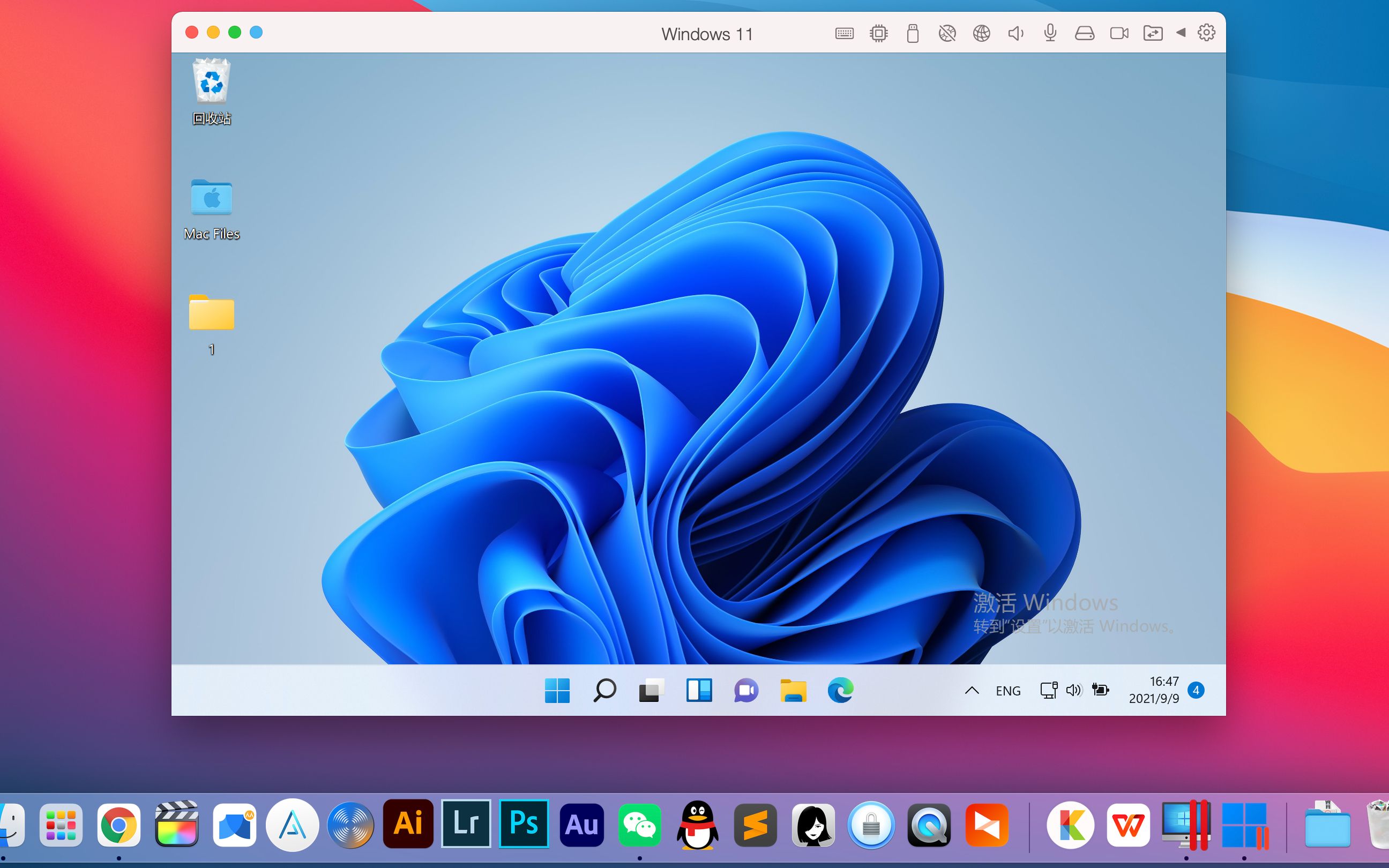
Task: Click the hard disk icon in Parallels toolbar
Action: [1083, 33]
